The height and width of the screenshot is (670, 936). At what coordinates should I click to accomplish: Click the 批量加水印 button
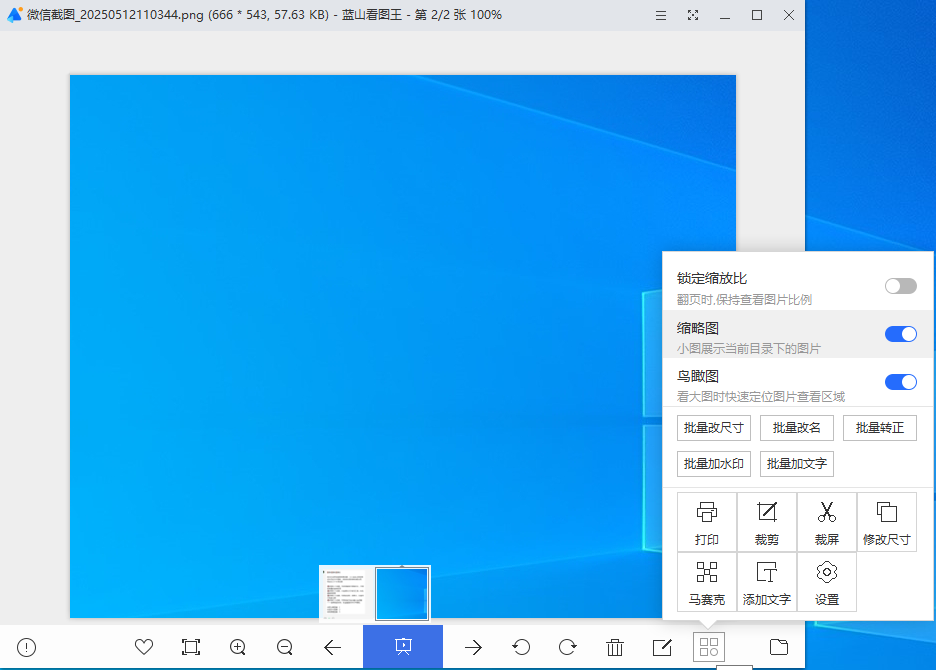(714, 464)
